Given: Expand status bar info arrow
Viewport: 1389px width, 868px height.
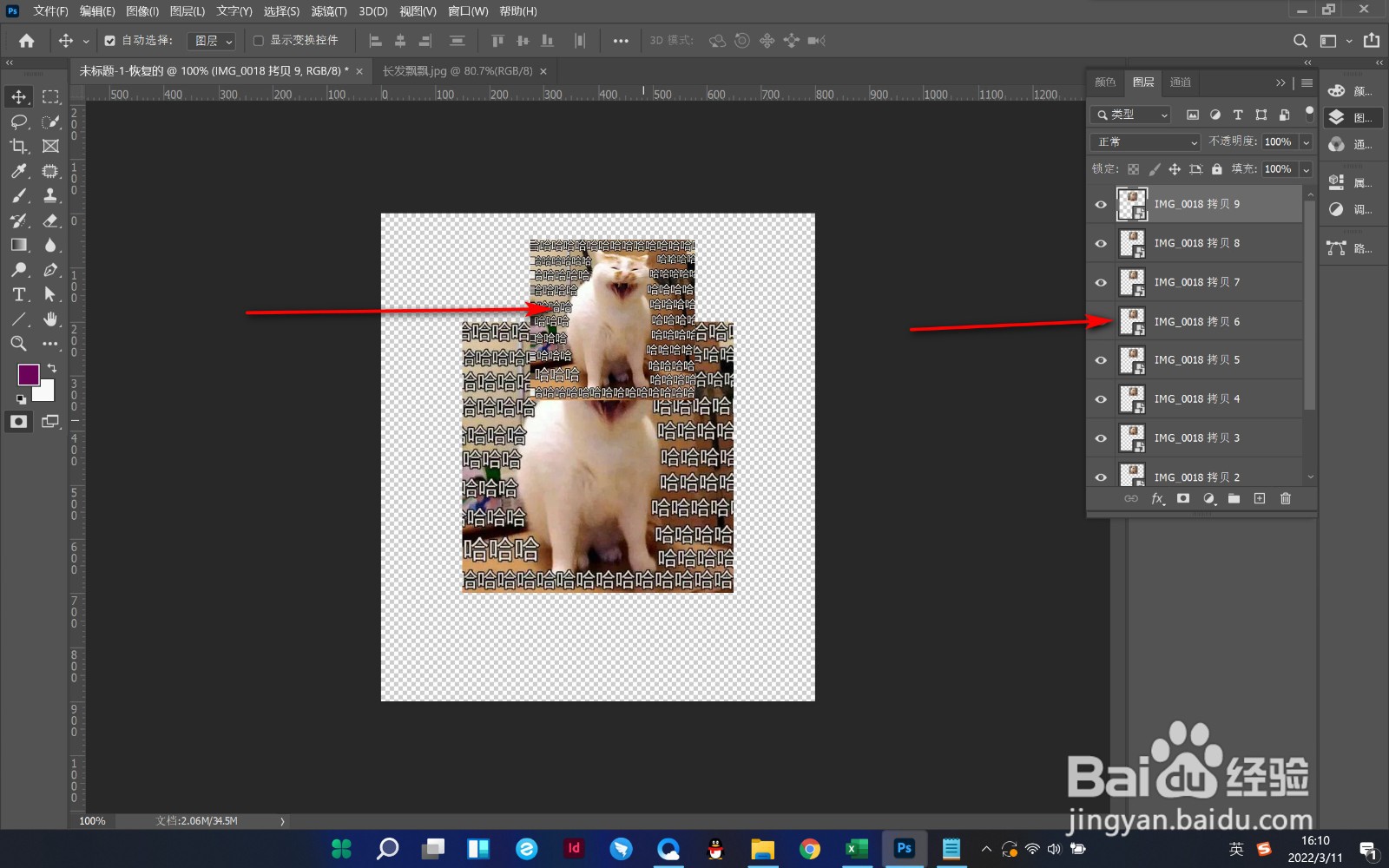Looking at the screenshot, I should click(282, 821).
